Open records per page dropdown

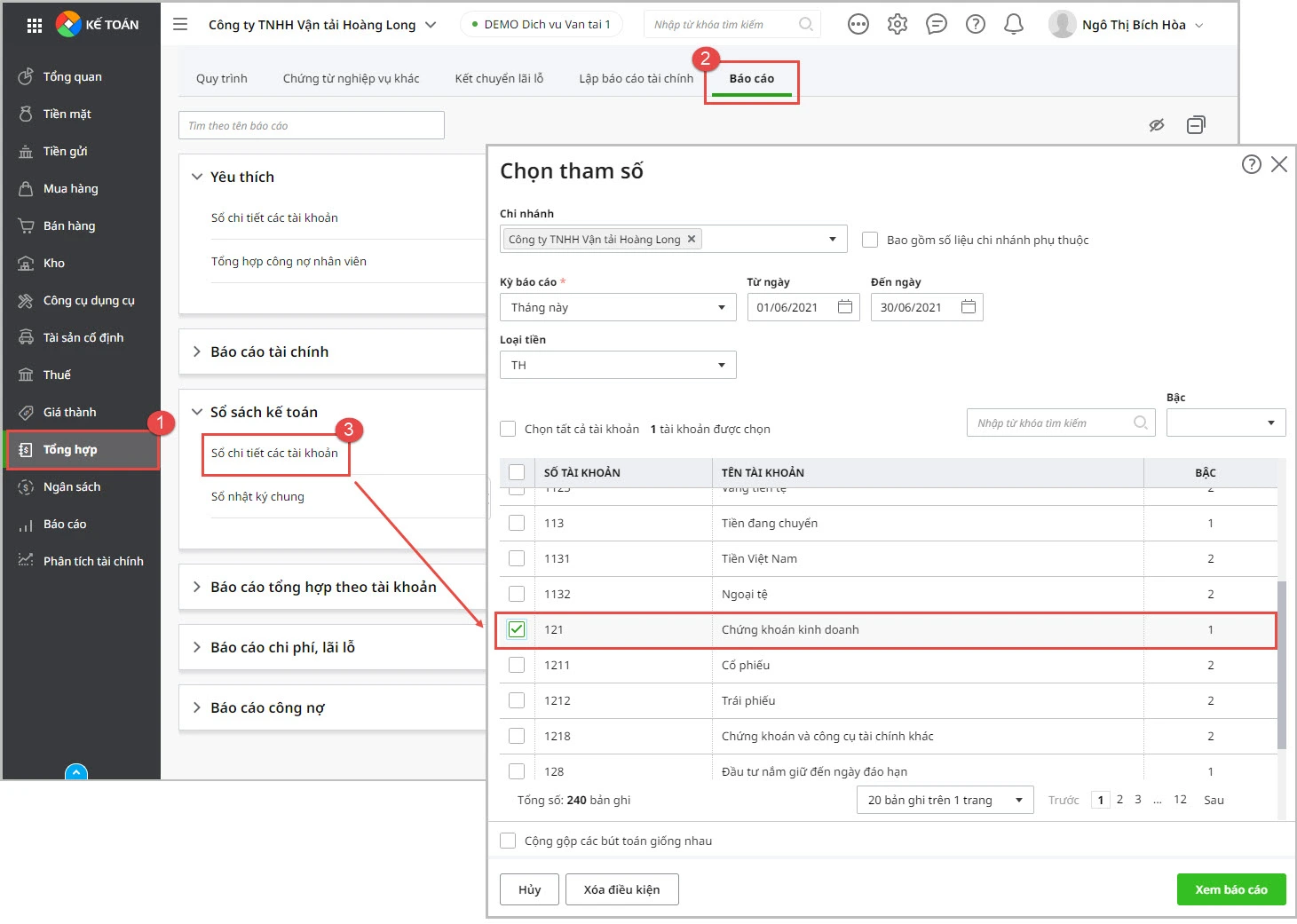click(945, 800)
